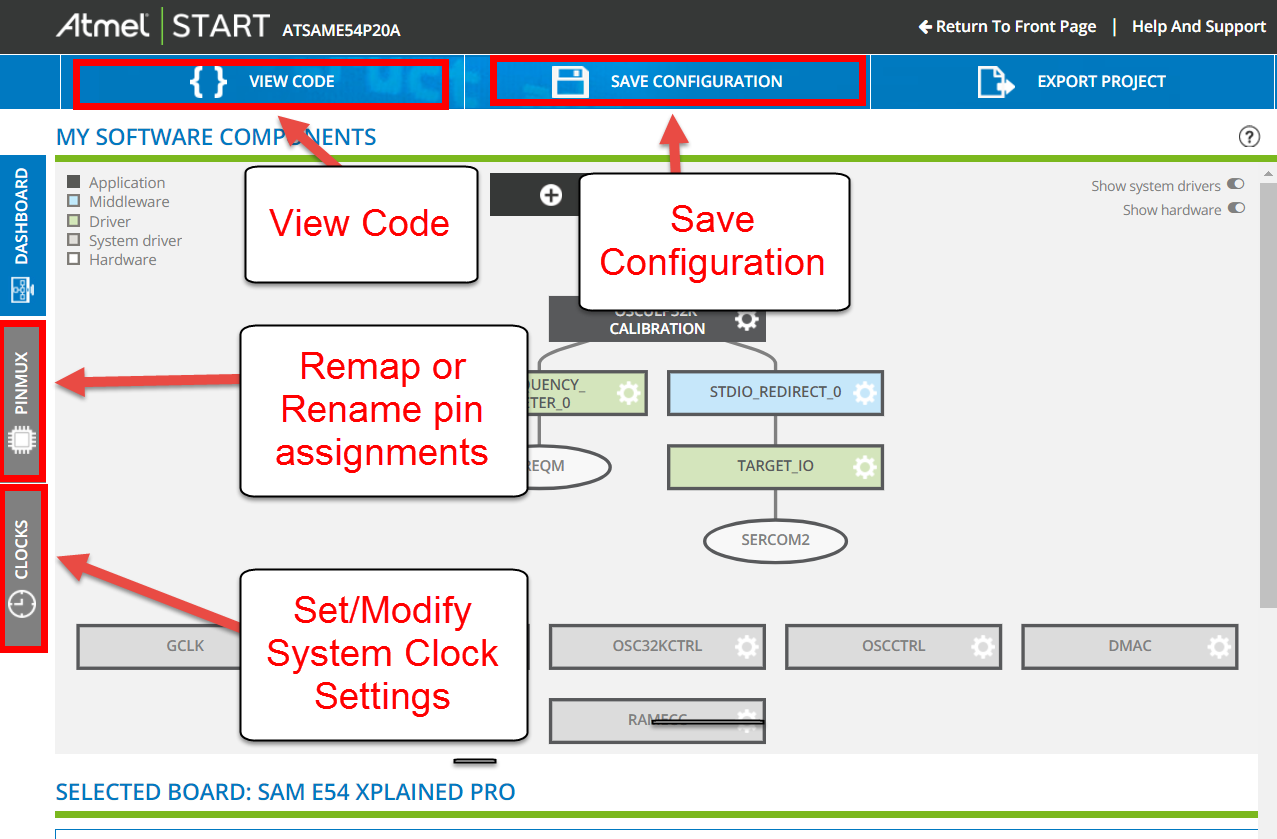
Task: Open the PINMUX side tab
Action: tap(22, 400)
